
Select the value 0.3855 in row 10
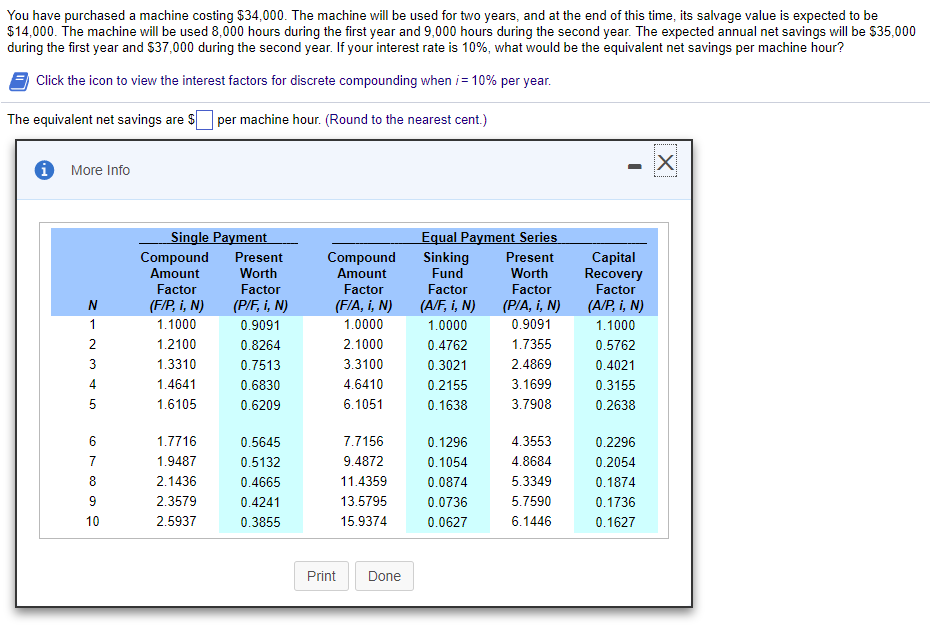click(x=260, y=522)
